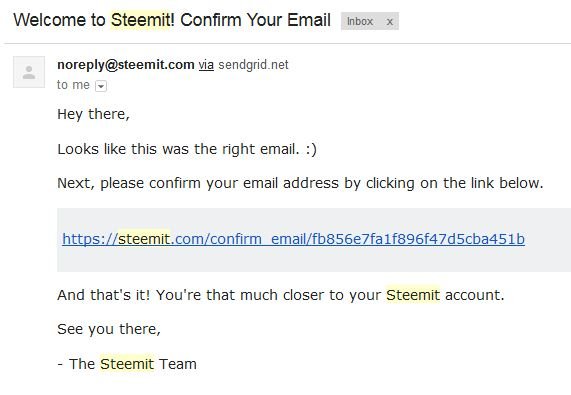Click the 'See you there,' closing line
The image size is (571, 395).
click(109, 329)
